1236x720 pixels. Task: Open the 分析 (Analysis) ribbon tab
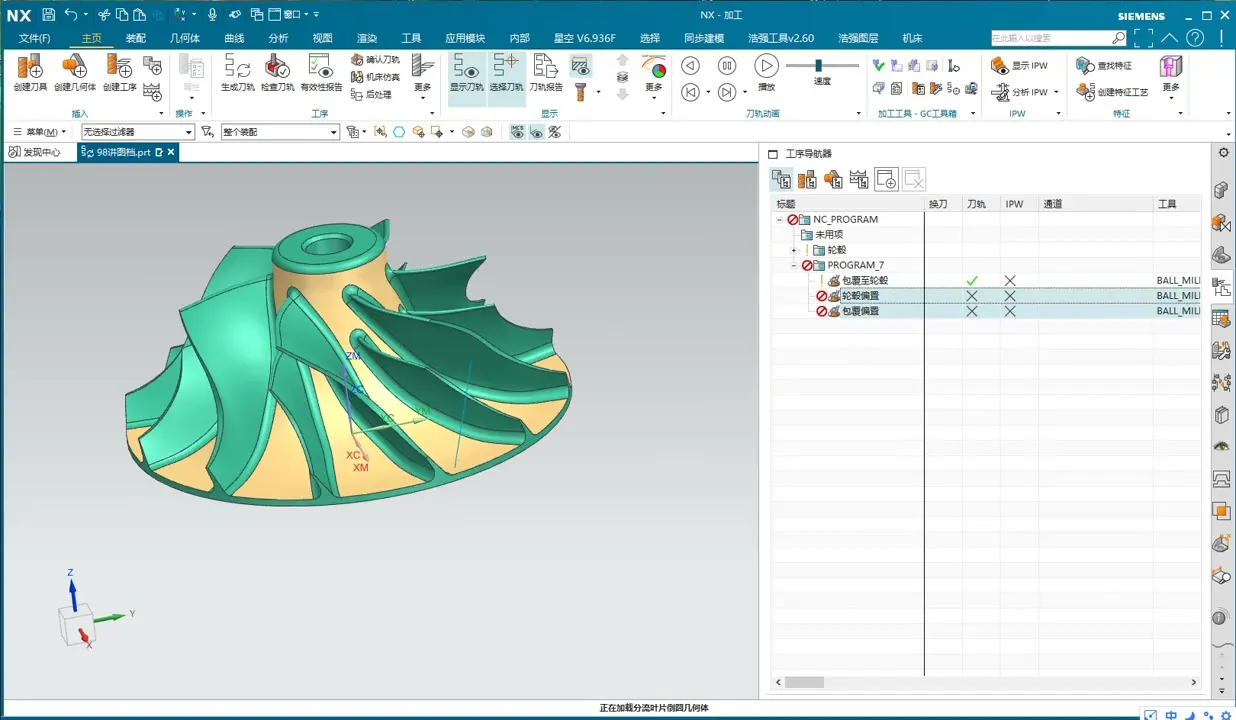pos(278,38)
